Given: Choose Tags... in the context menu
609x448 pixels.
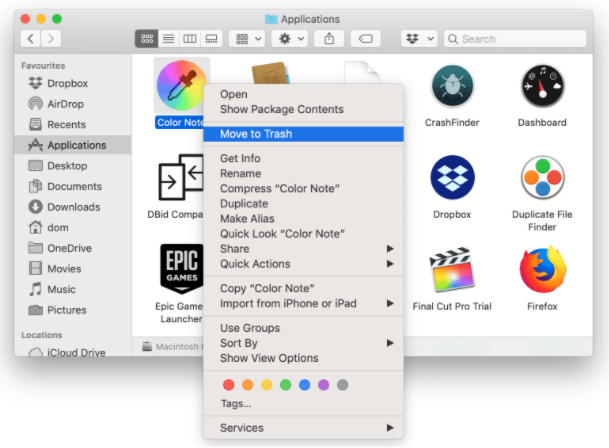Looking at the screenshot, I should pos(303,404).
